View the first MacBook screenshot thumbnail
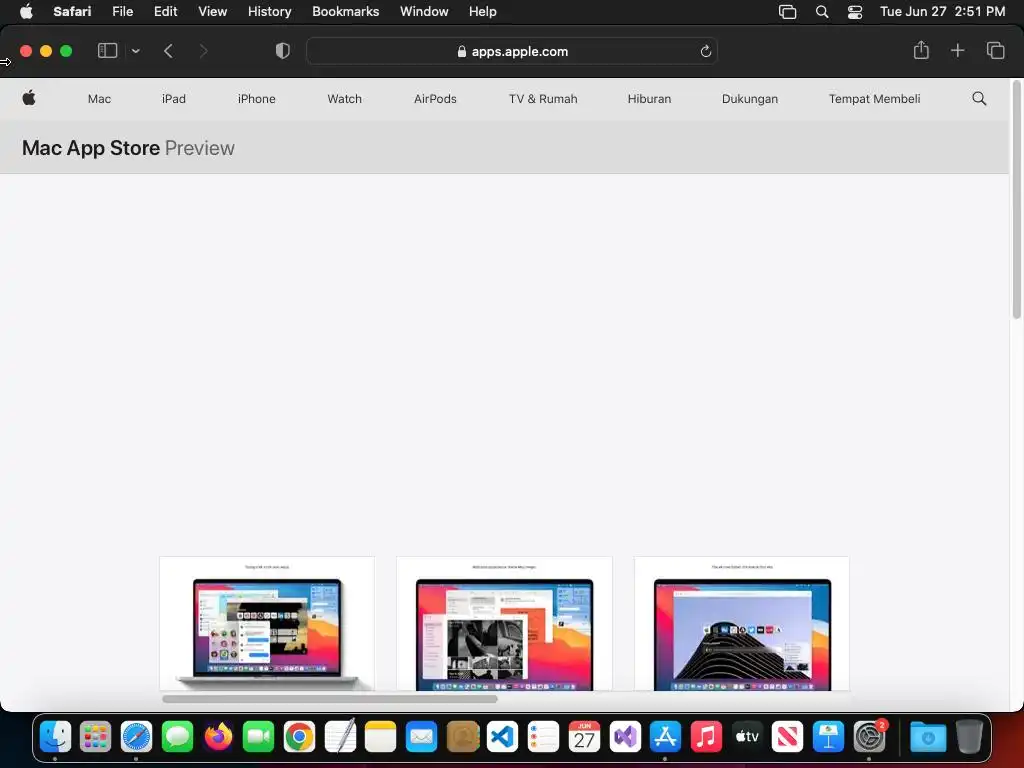 pos(267,623)
